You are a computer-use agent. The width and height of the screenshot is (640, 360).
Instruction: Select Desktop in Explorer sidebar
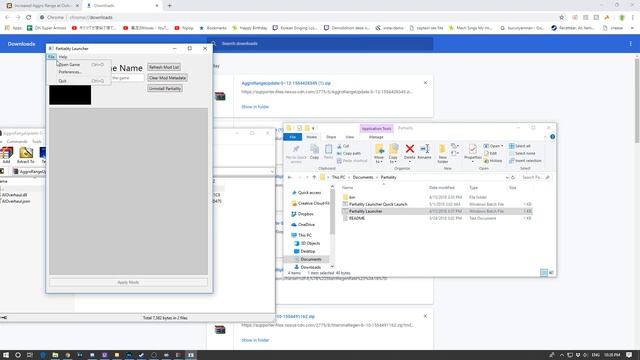pos(304,251)
